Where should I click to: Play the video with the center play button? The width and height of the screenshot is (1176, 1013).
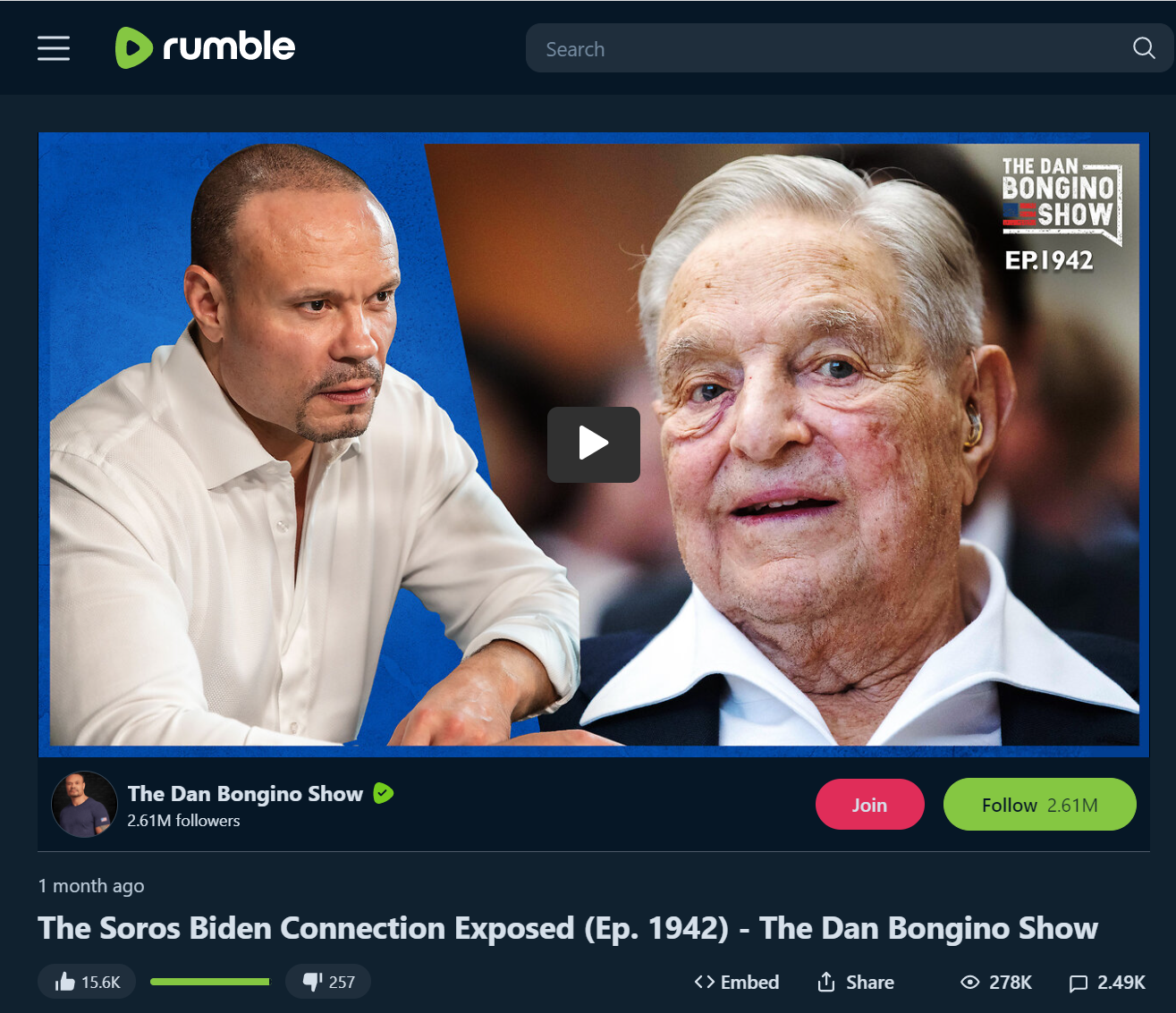(594, 444)
